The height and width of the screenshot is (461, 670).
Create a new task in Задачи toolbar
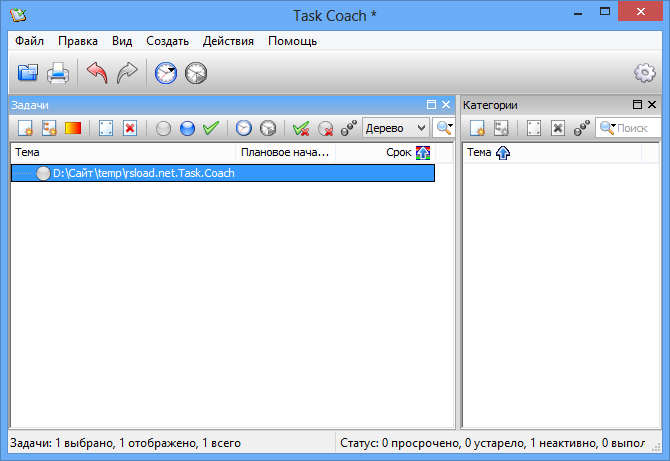pos(26,128)
